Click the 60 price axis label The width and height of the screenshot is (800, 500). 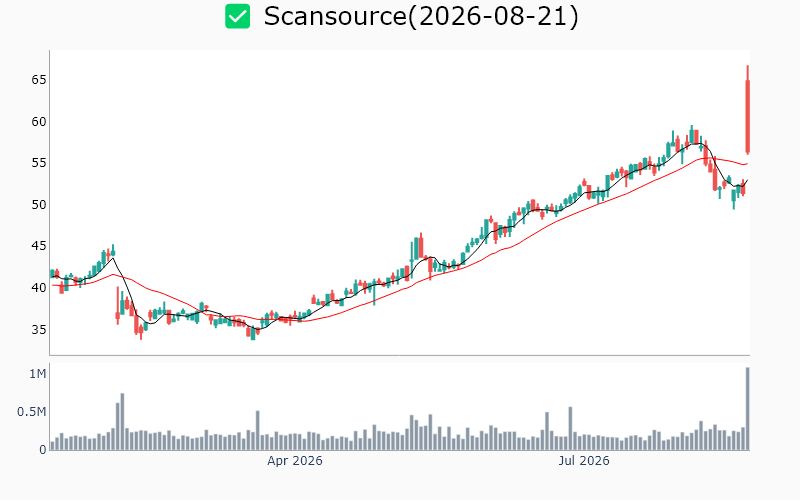[x=39, y=121]
